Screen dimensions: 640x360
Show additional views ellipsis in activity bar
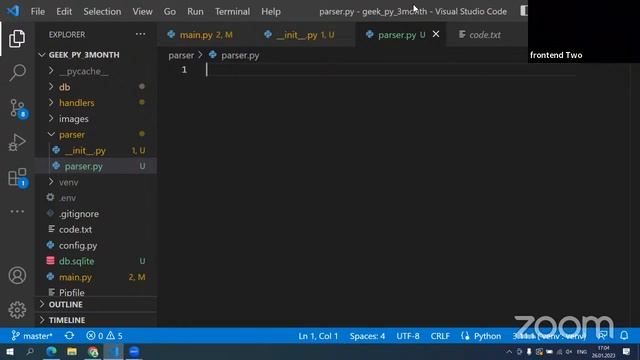(x=17, y=211)
